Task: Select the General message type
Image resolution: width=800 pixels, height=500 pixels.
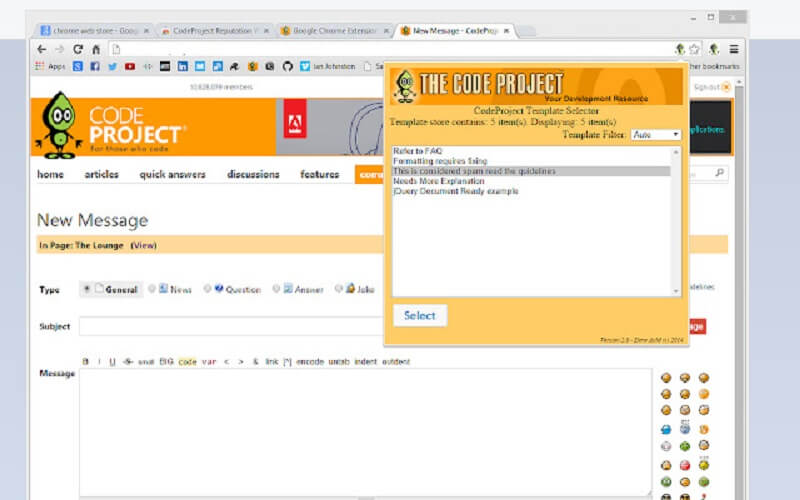Action: click(x=87, y=289)
